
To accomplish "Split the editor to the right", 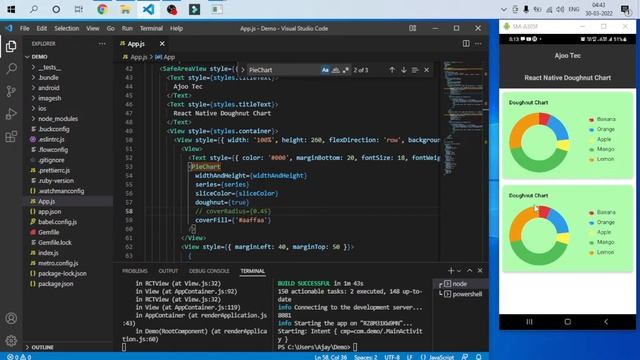I will (x=466, y=44).
